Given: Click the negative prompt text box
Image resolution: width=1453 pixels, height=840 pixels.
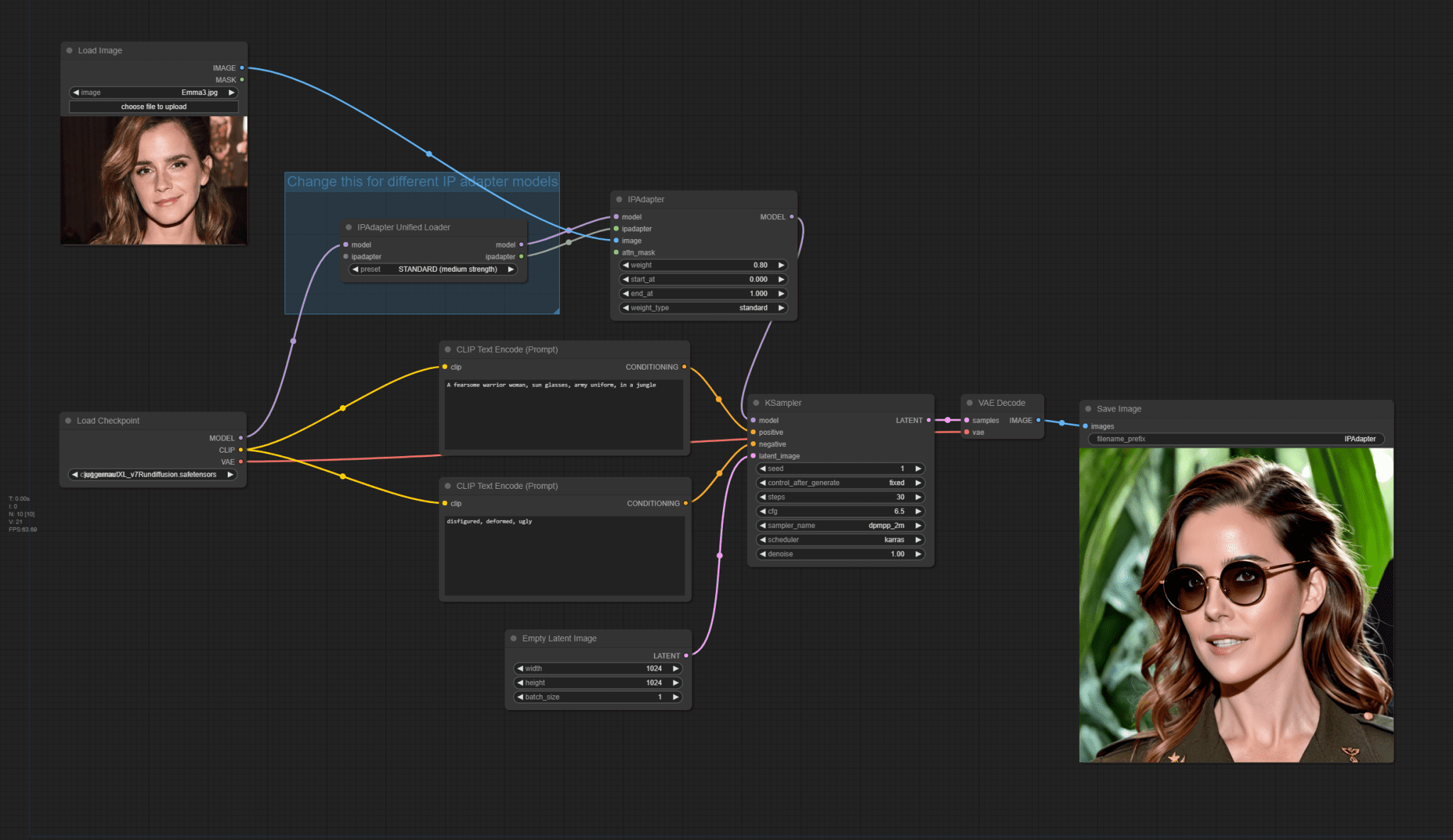Looking at the screenshot, I should [565, 556].
